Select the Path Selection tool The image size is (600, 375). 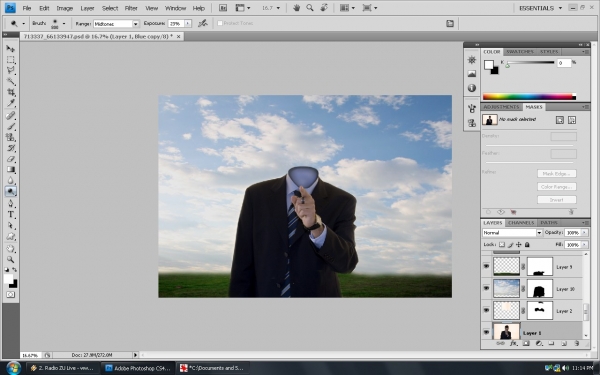(10, 225)
